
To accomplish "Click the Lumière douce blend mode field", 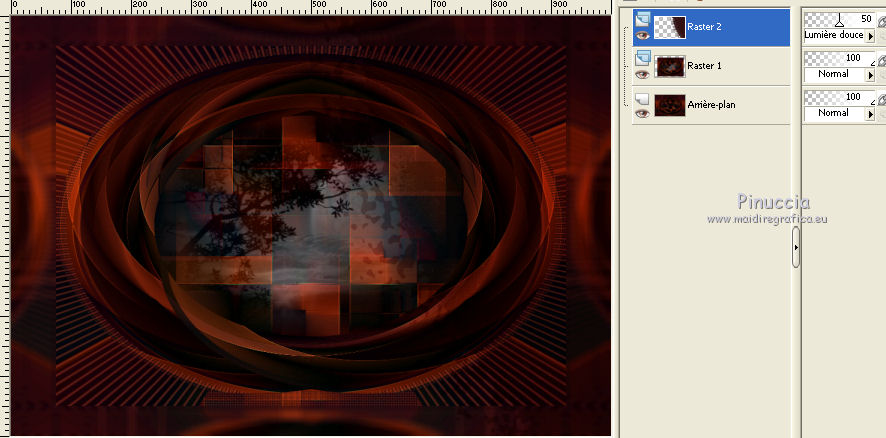I will (835, 36).
